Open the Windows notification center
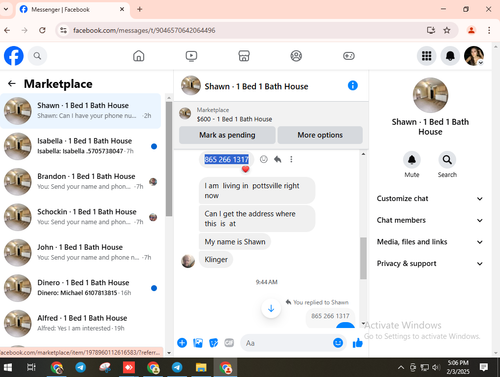 [x=483, y=367]
